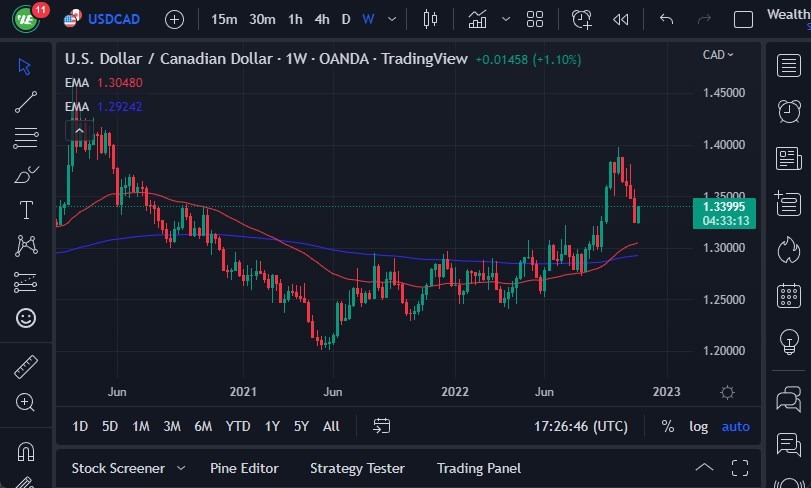The height and width of the screenshot is (488, 811).
Task: Select the 4h timeframe button
Action: [321, 19]
